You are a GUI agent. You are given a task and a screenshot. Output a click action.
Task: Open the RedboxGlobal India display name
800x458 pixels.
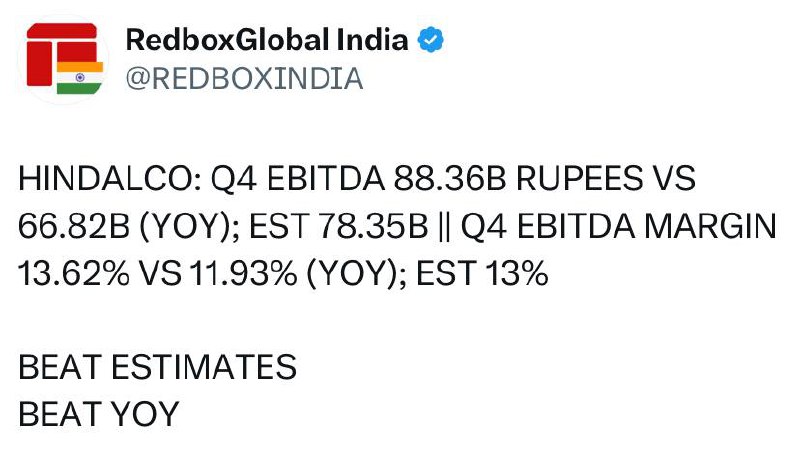click(x=267, y=40)
